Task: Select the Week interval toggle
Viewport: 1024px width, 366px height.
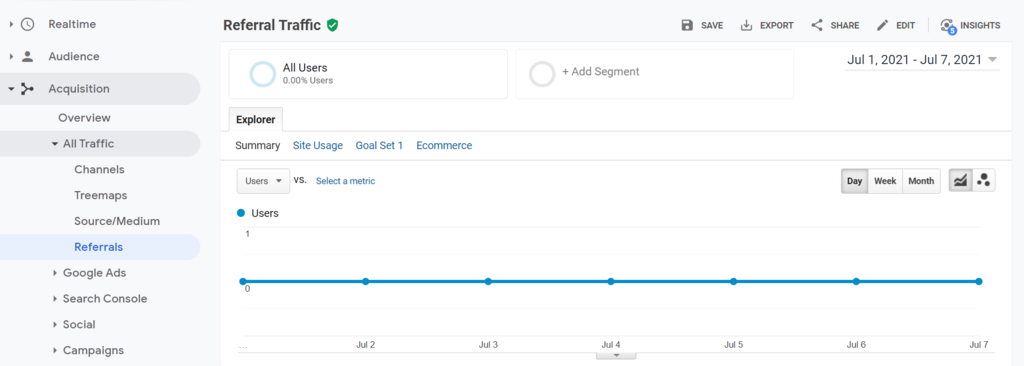Action: pos(885,181)
